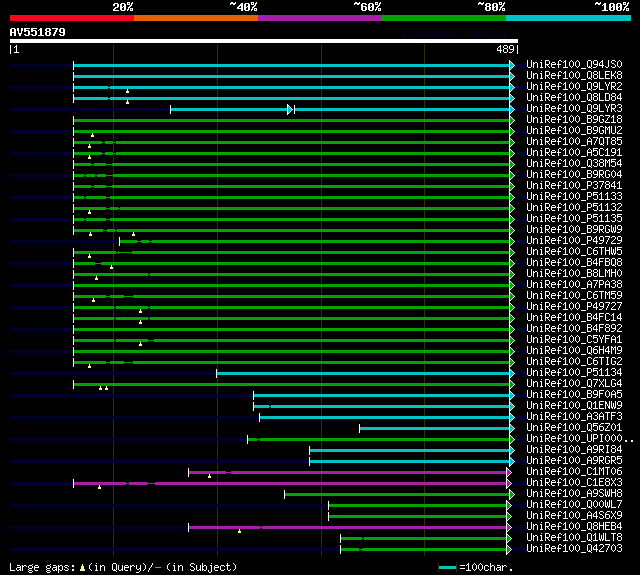Image resolution: width=640 pixels, height=575 pixels.
Task: Click the UniRef100_C5YFA1 label
Action: click(574, 340)
